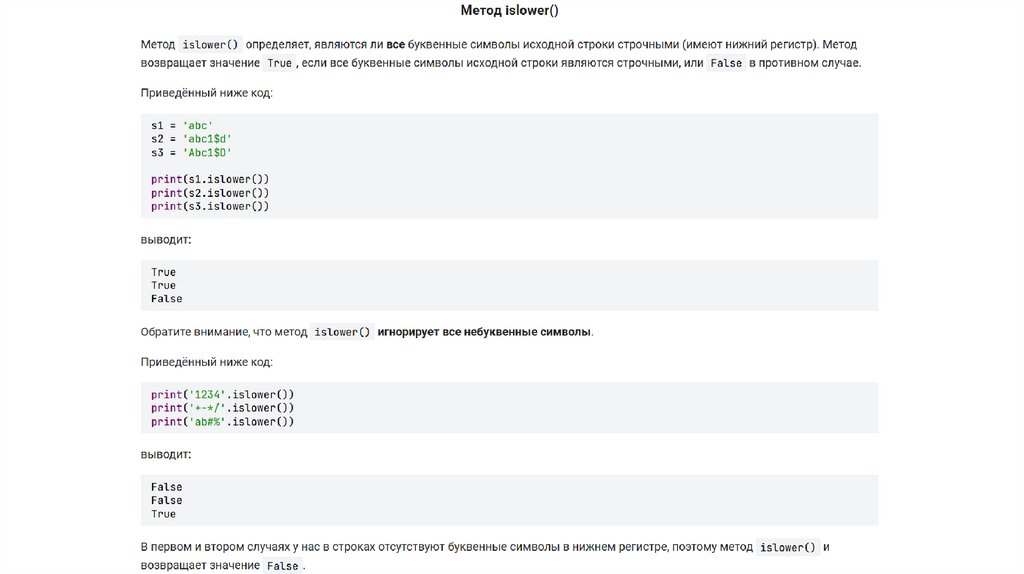Click the code line s3 = 'Abc1$D'
Image resolution: width=1024 pixels, height=574 pixels.
(x=191, y=152)
